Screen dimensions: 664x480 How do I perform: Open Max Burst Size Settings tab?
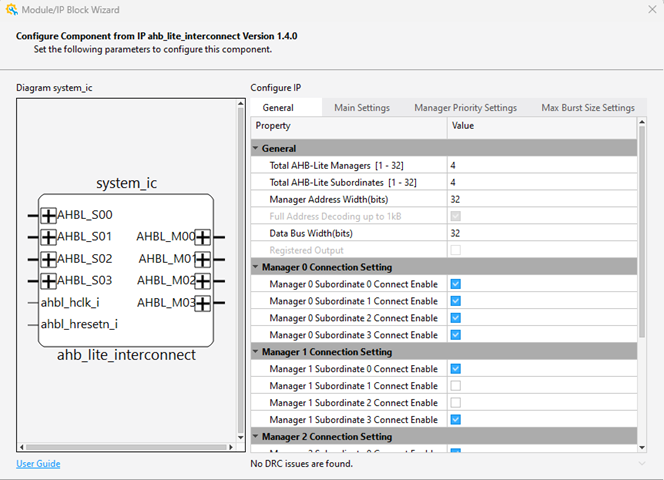point(588,108)
